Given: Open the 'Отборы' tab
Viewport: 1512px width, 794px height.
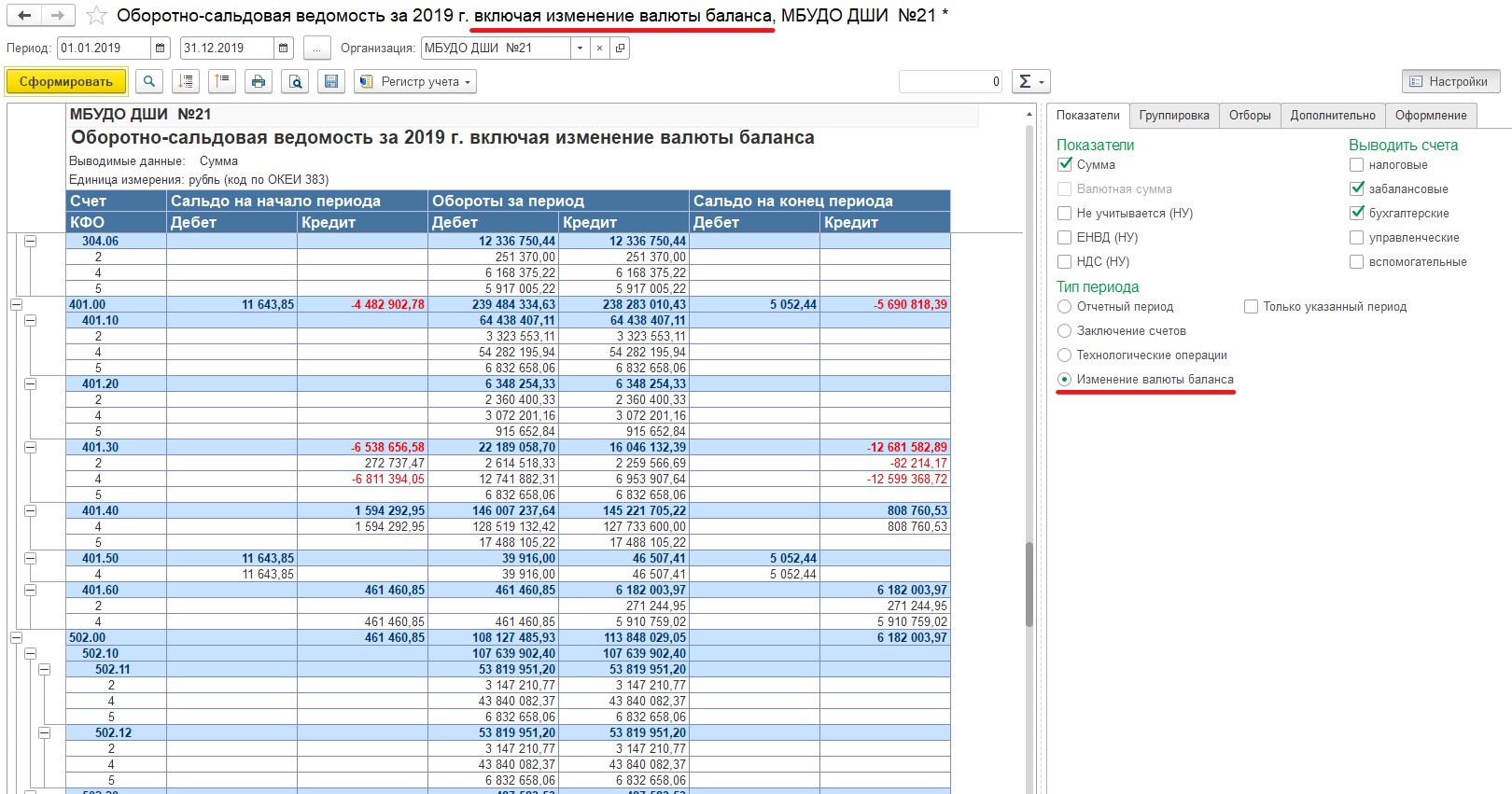Looking at the screenshot, I should point(1249,116).
